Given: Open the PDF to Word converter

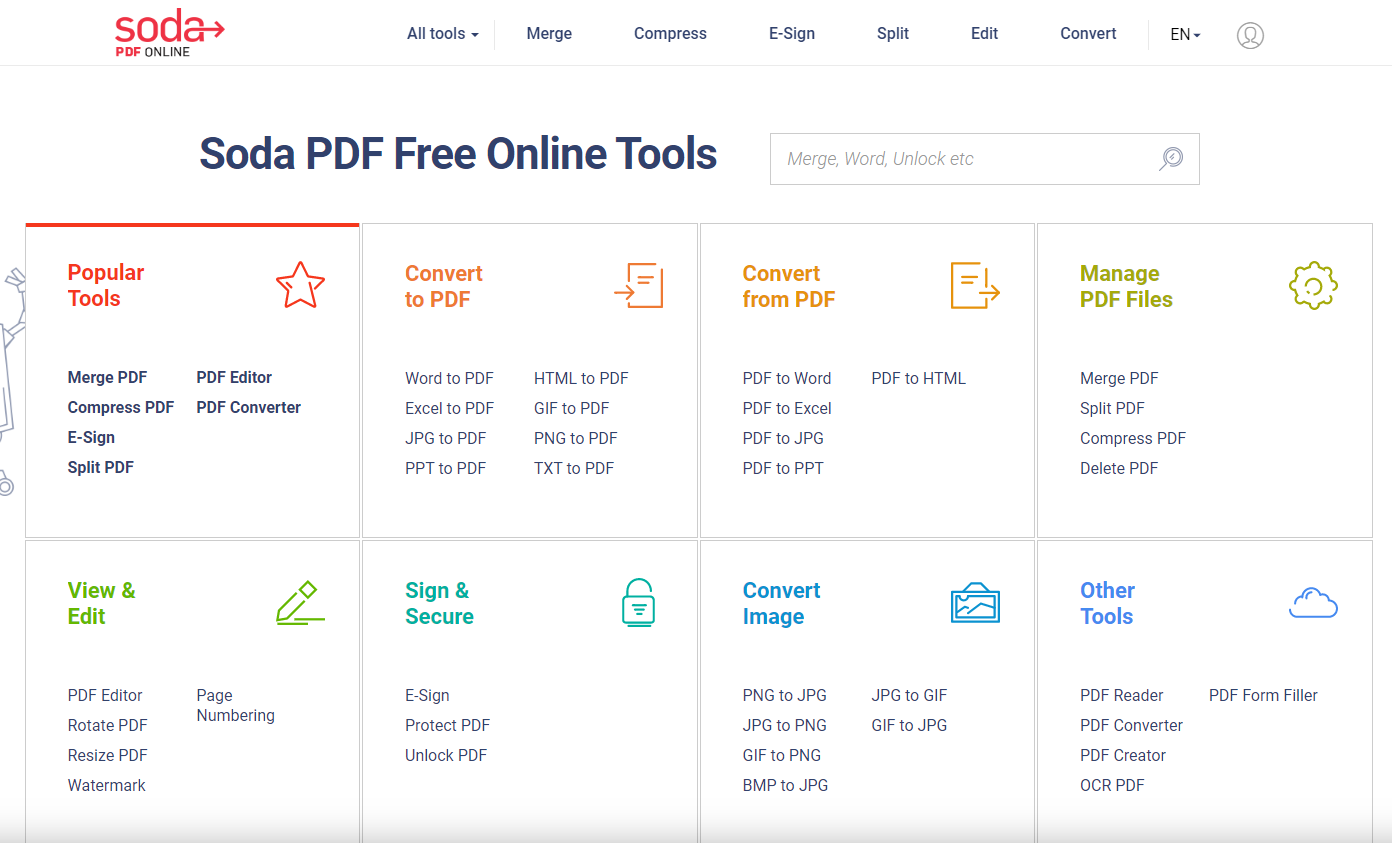Looking at the screenshot, I should point(786,378).
